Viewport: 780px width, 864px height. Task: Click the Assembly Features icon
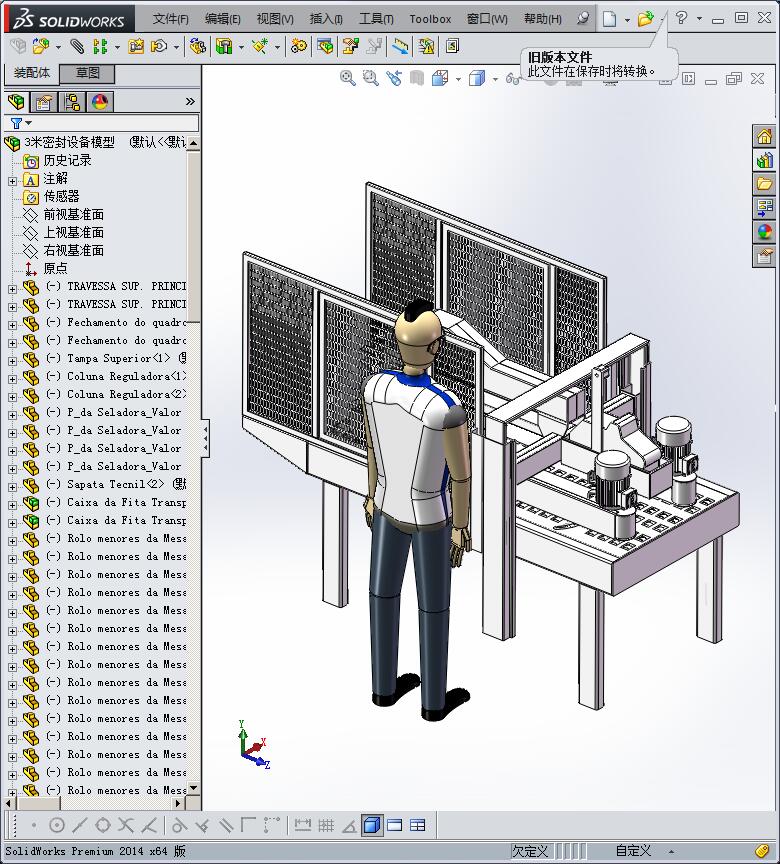[x=224, y=46]
